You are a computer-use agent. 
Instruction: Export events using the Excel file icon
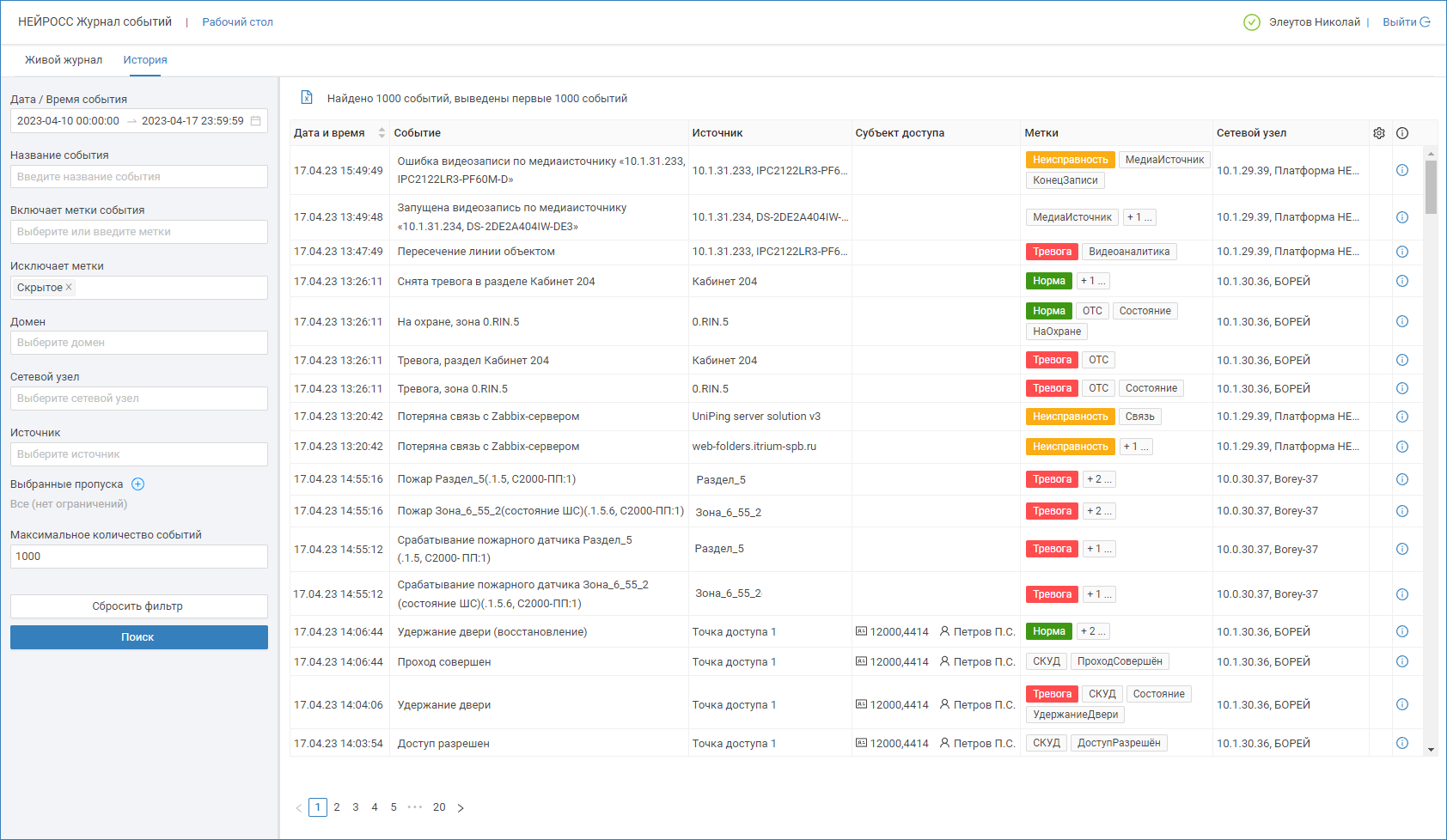coord(307,98)
